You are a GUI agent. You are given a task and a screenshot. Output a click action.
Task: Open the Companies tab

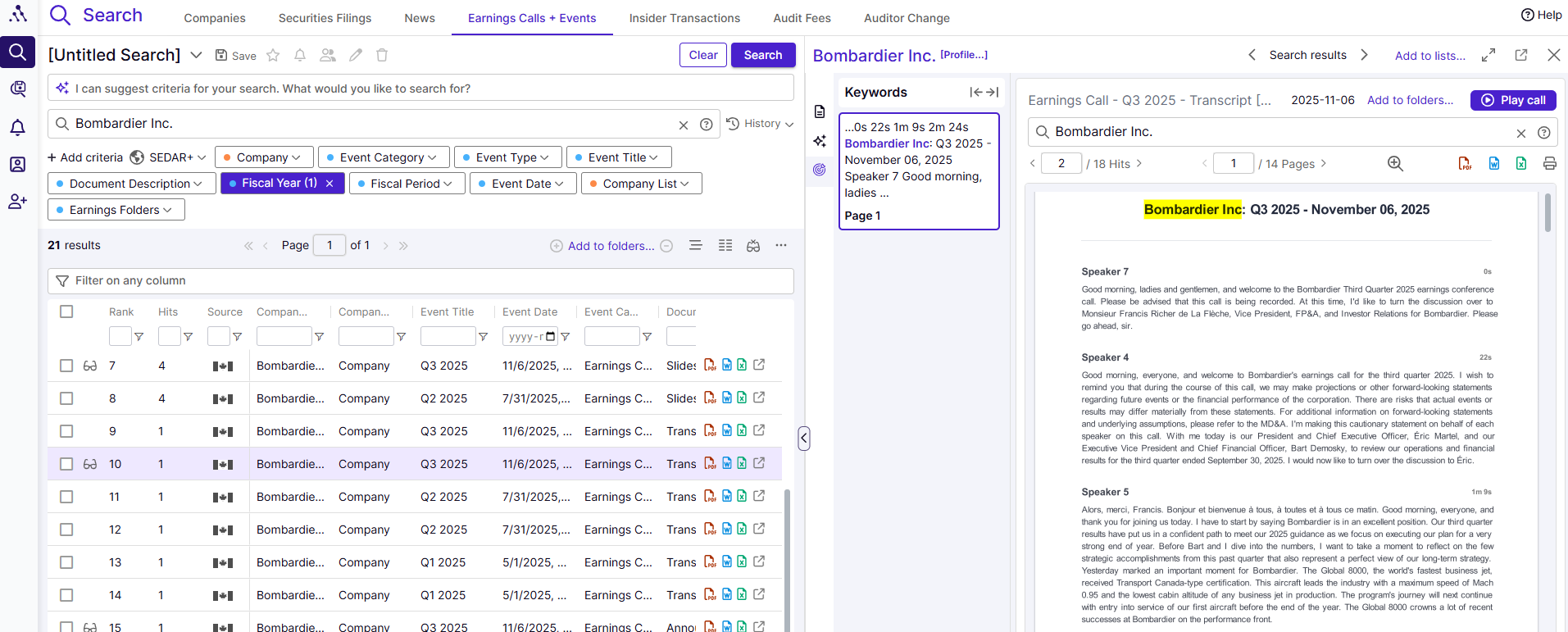[x=215, y=18]
